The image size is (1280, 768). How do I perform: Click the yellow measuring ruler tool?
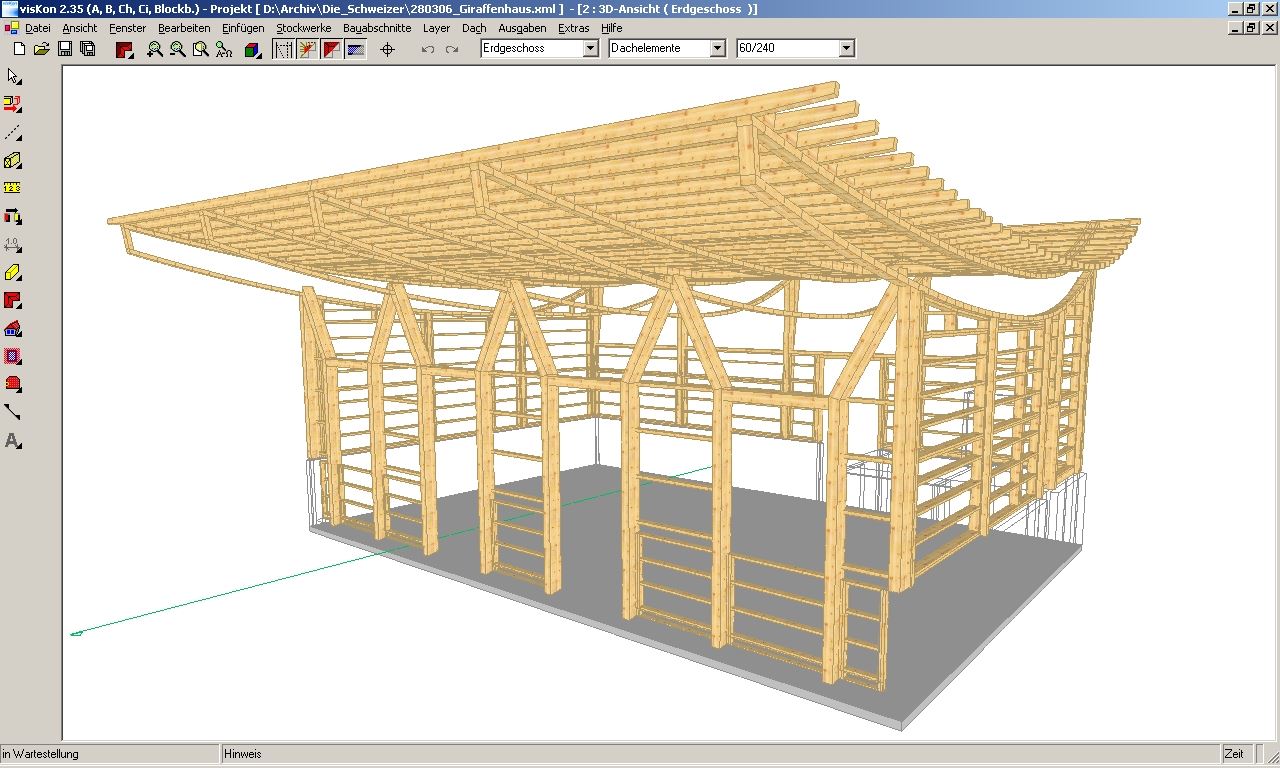click(x=13, y=188)
